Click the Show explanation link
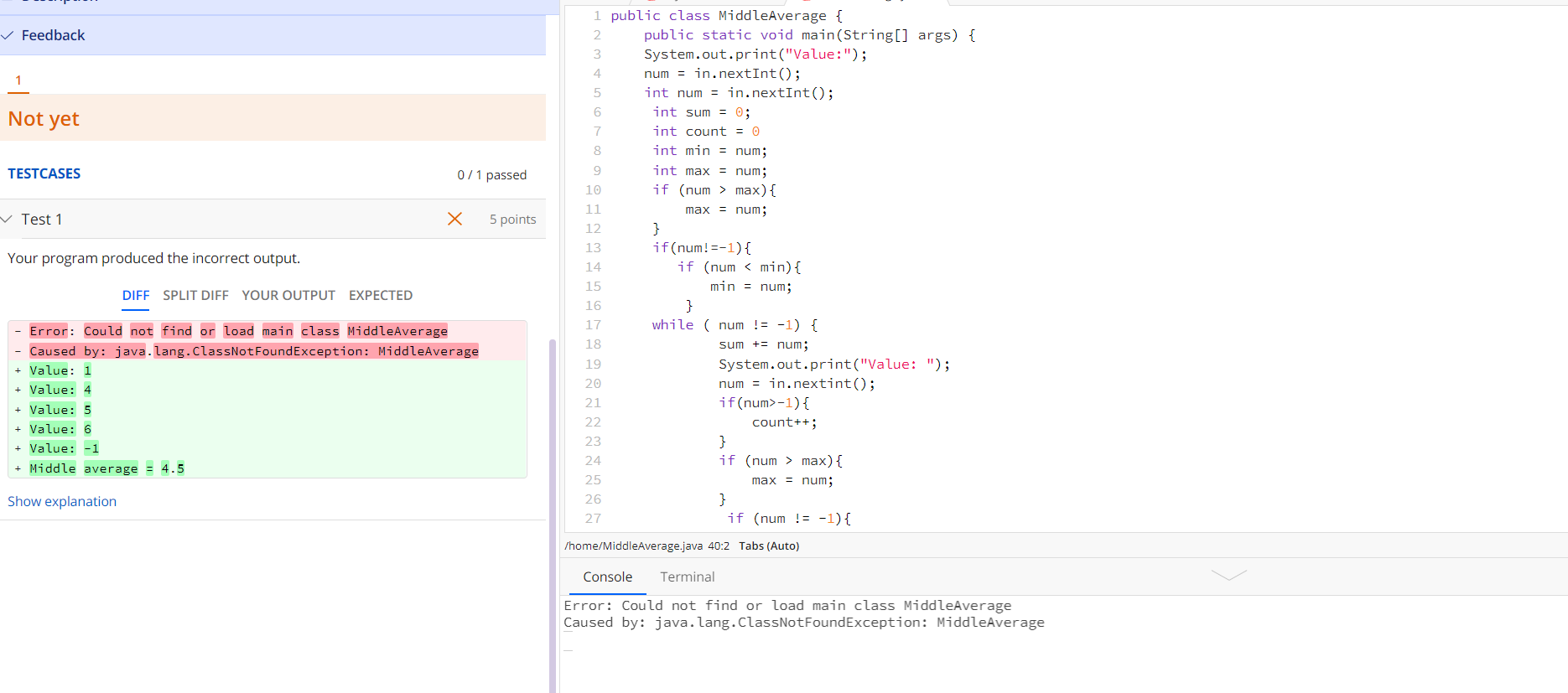This screenshot has width=1568, height=693. tap(62, 501)
